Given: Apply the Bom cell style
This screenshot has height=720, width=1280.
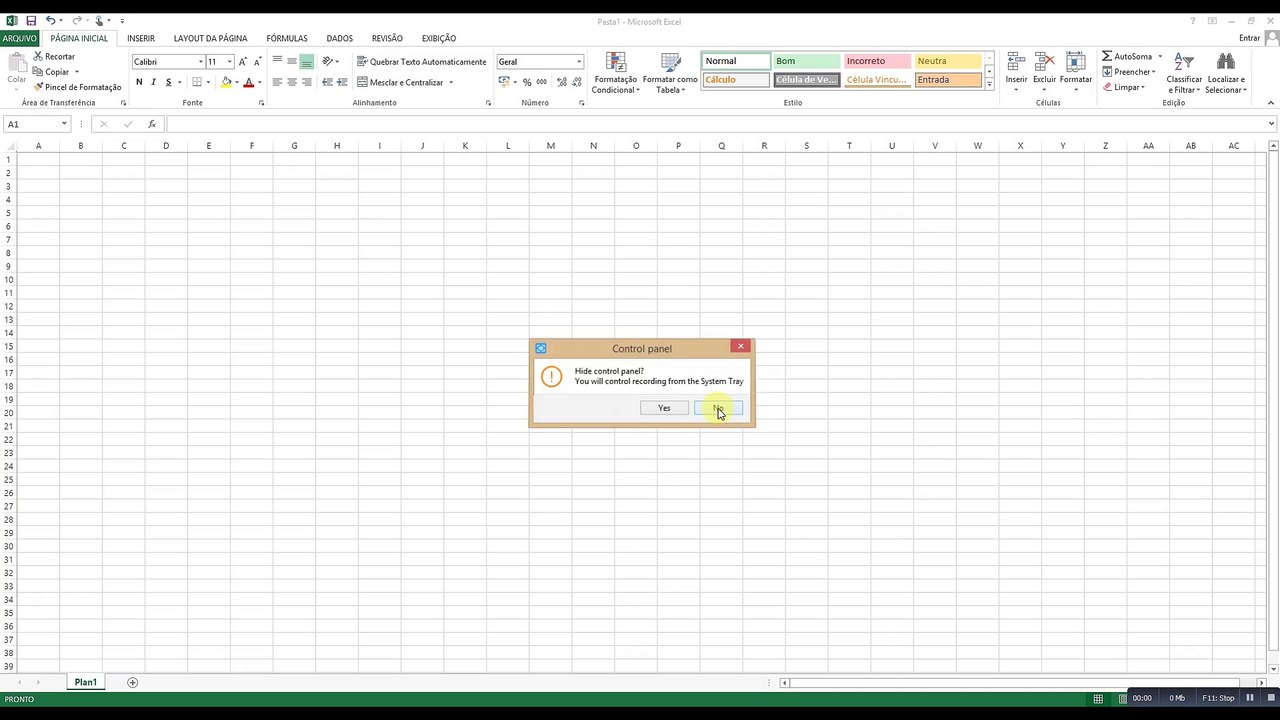Looking at the screenshot, I should click(x=806, y=61).
